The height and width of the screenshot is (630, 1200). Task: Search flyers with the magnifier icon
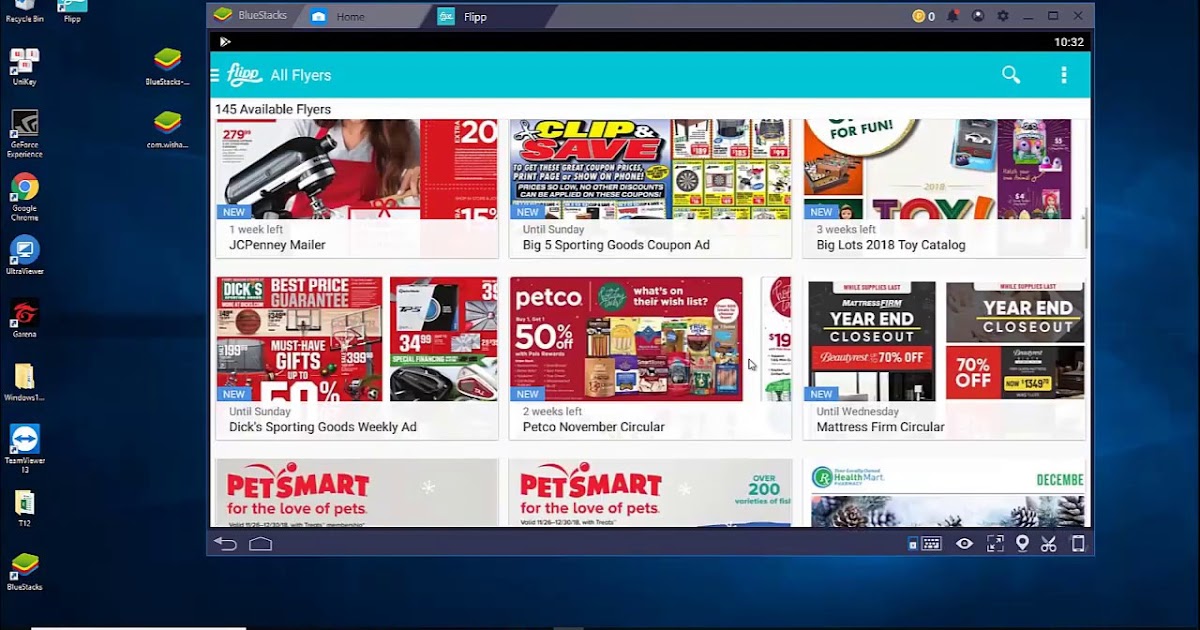[1011, 75]
